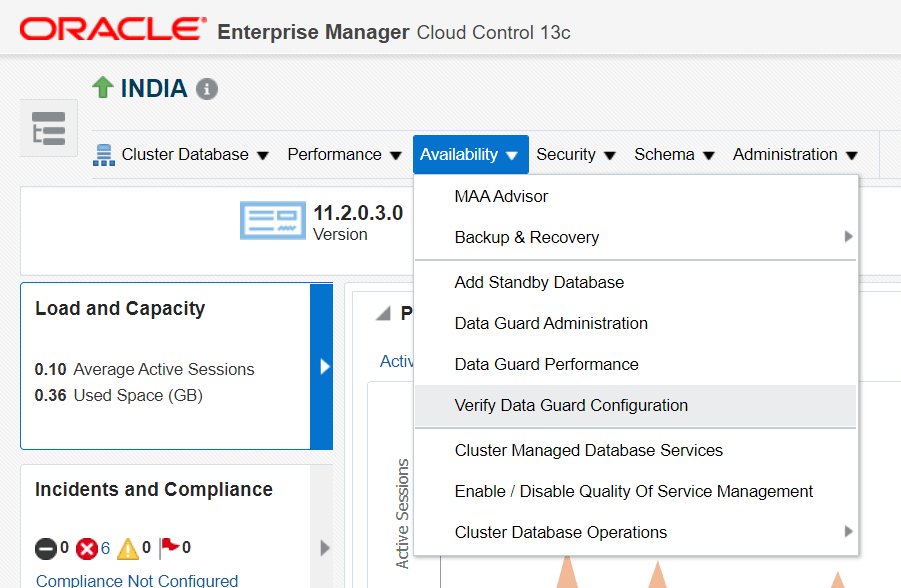Select Verify Data Guard Configuration

(x=571, y=406)
